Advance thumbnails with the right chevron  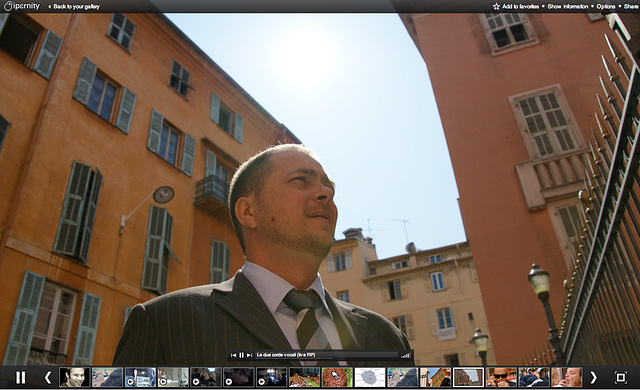pos(593,378)
